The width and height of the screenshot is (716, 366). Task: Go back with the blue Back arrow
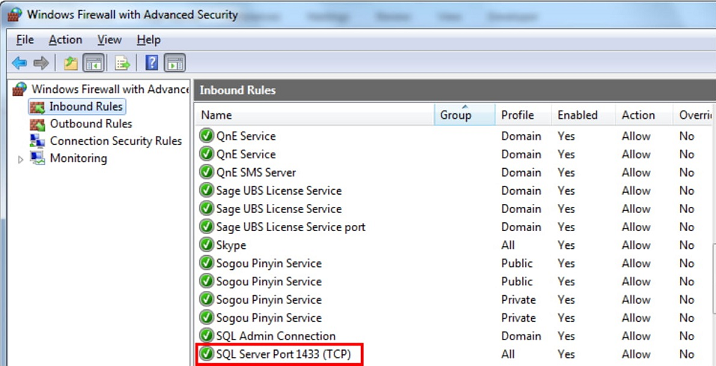(19, 63)
